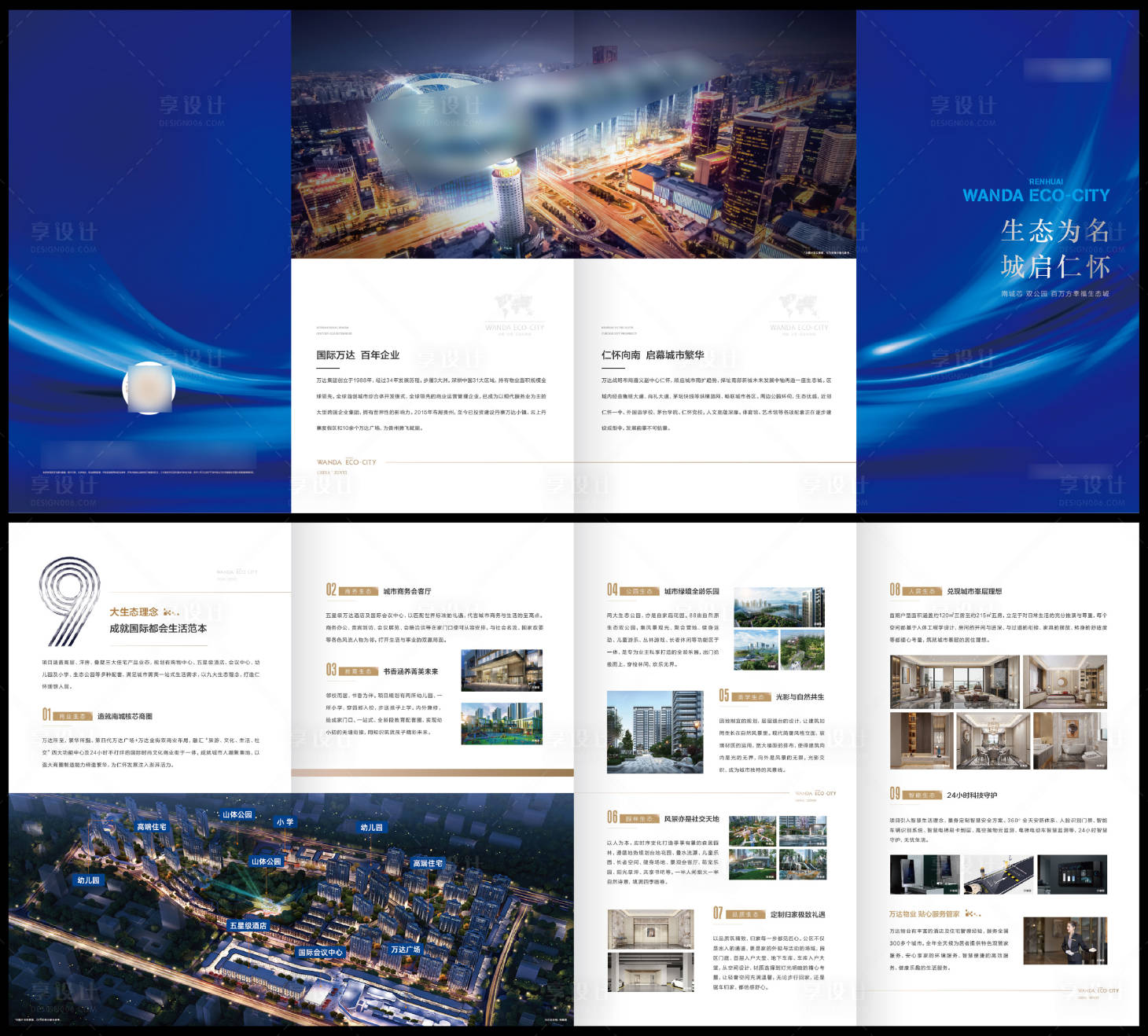
Task: Click the gold '05' section number
Action: [x=723, y=696]
